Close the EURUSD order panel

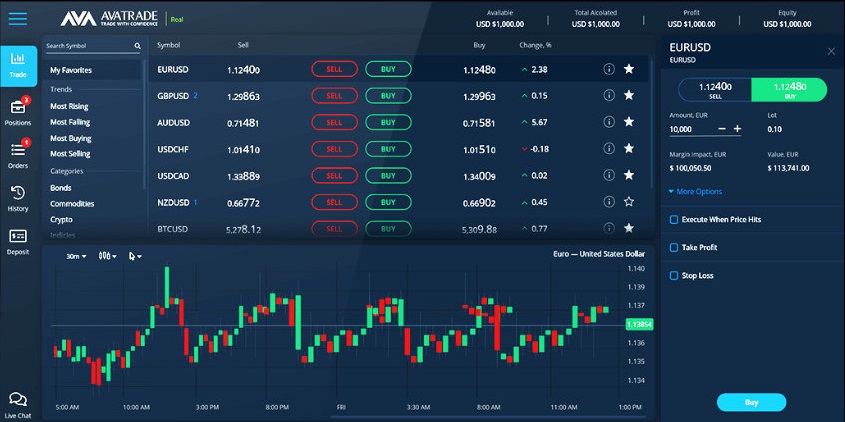pyautogui.click(x=831, y=51)
